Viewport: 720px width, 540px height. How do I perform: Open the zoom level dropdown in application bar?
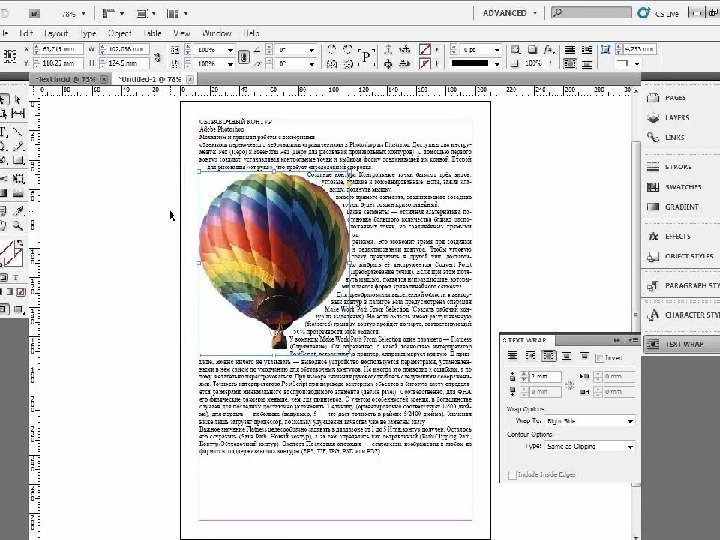[x=83, y=14]
